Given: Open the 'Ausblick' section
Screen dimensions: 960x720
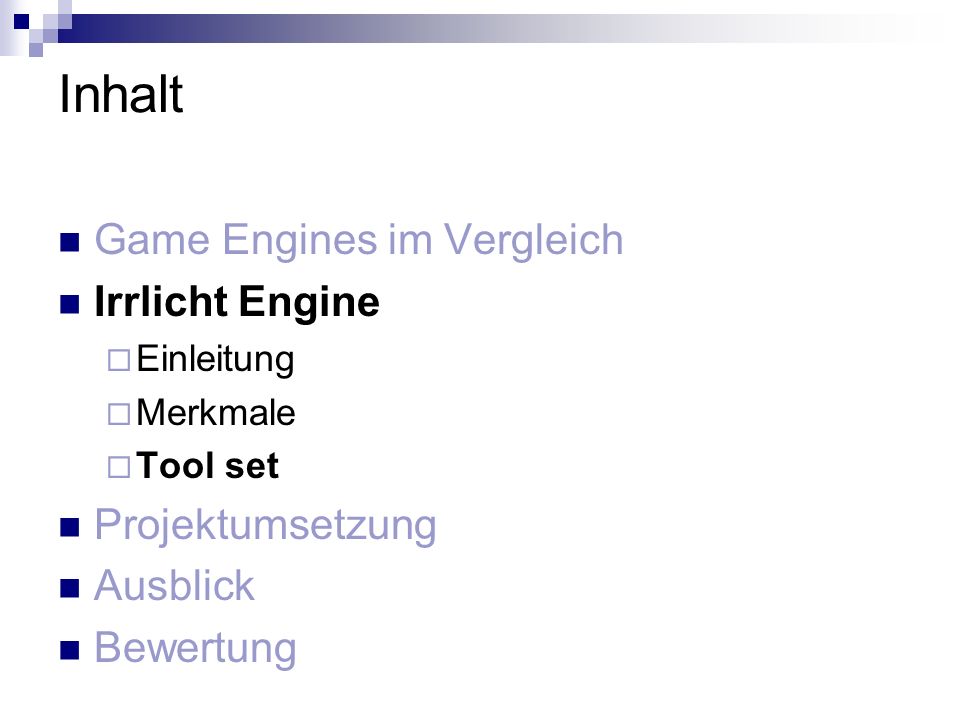Looking at the screenshot, I should click(174, 585).
